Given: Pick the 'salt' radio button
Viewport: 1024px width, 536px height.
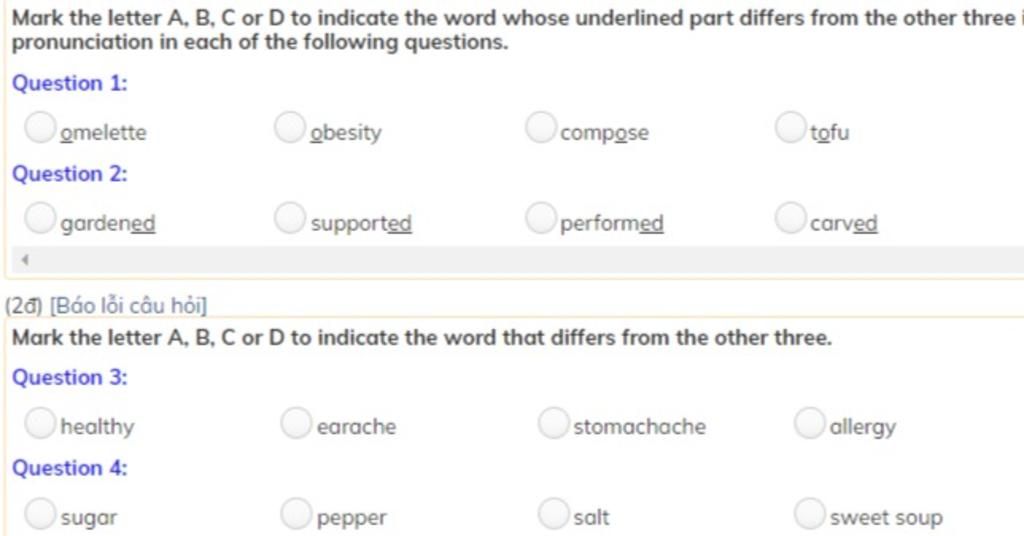Looking at the screenshot, I should [554, 514].
